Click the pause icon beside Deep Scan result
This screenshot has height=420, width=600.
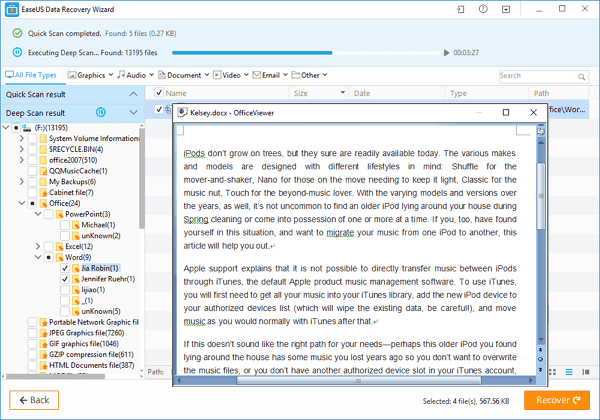point(101,112)
